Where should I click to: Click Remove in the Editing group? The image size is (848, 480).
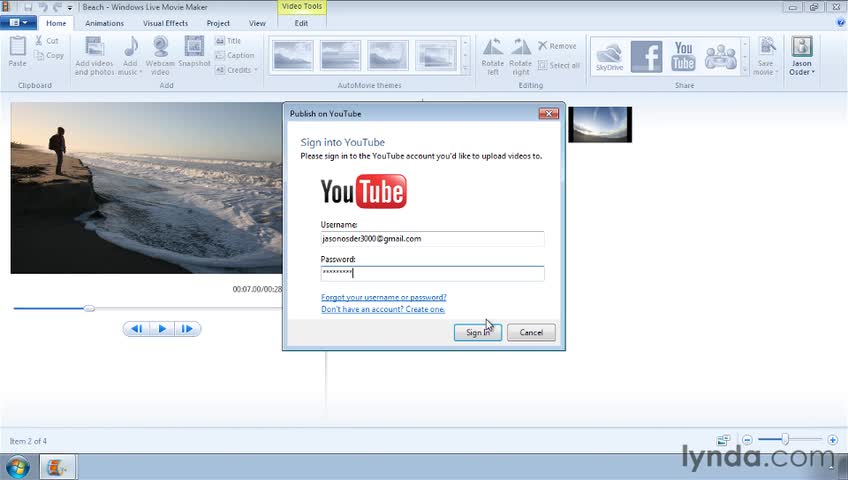(557, 46)
